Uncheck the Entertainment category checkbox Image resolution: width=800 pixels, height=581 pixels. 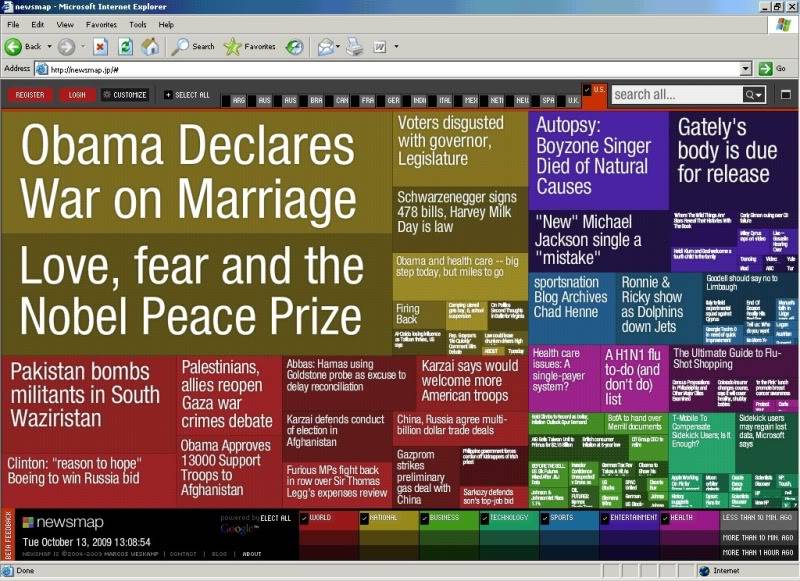coord(605,519)
